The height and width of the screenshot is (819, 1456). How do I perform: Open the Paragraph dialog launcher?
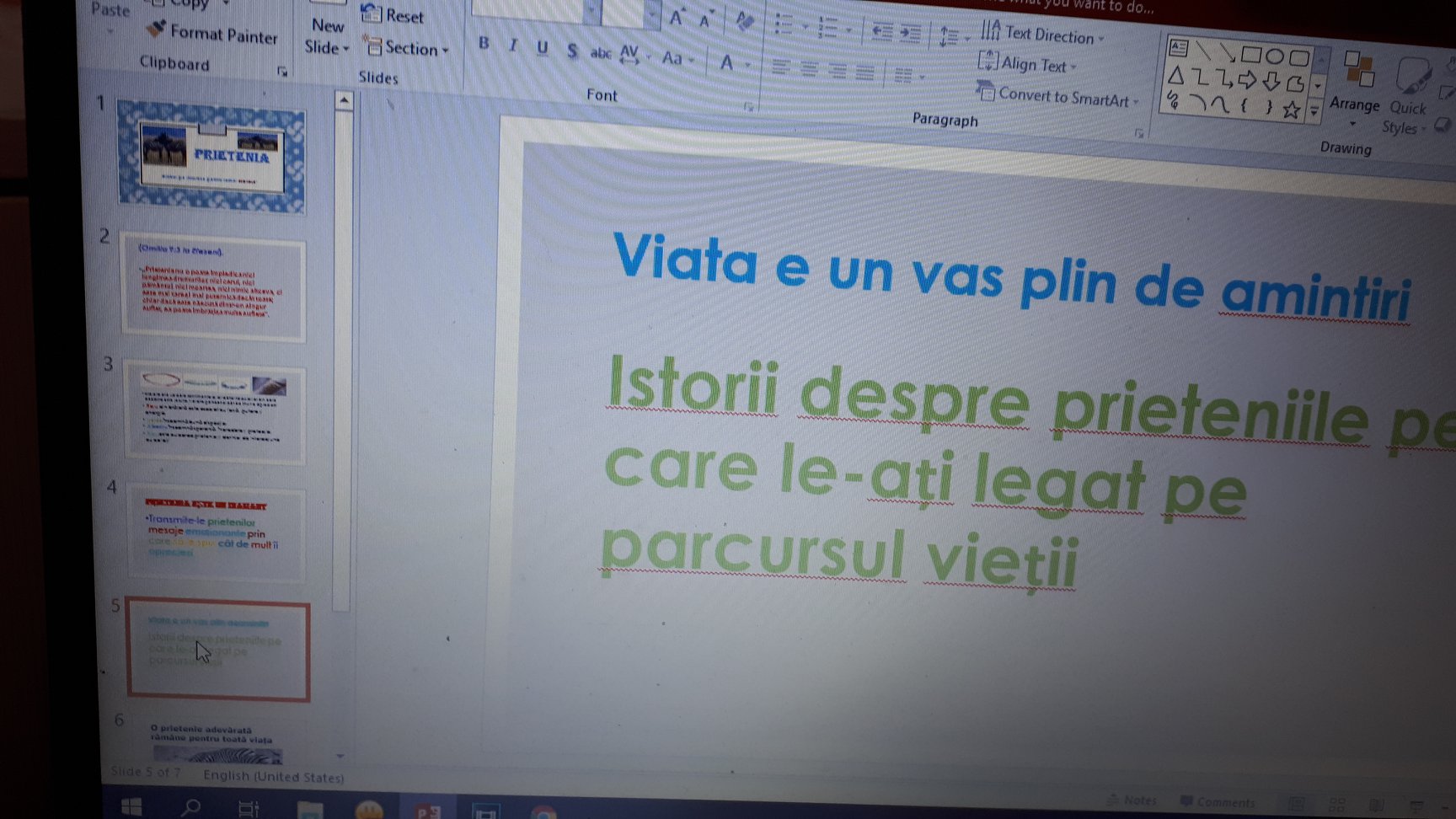coord(1139,133)
